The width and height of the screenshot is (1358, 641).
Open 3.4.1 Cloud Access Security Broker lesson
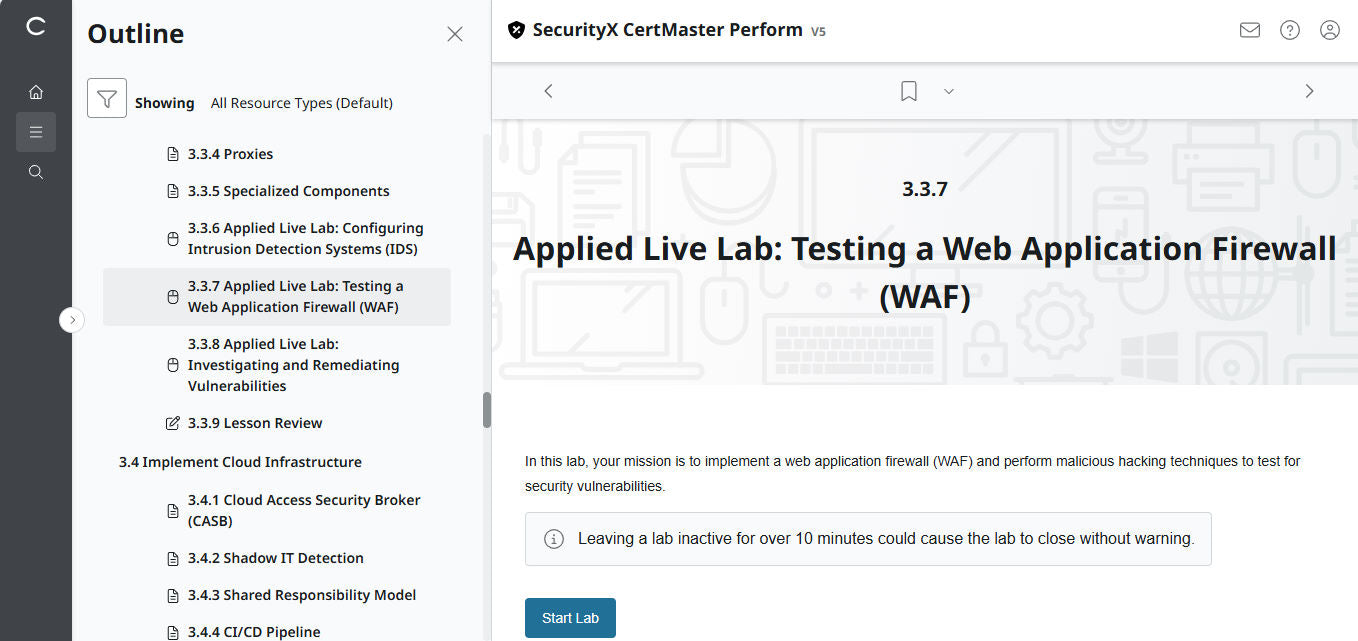(303, 510)
